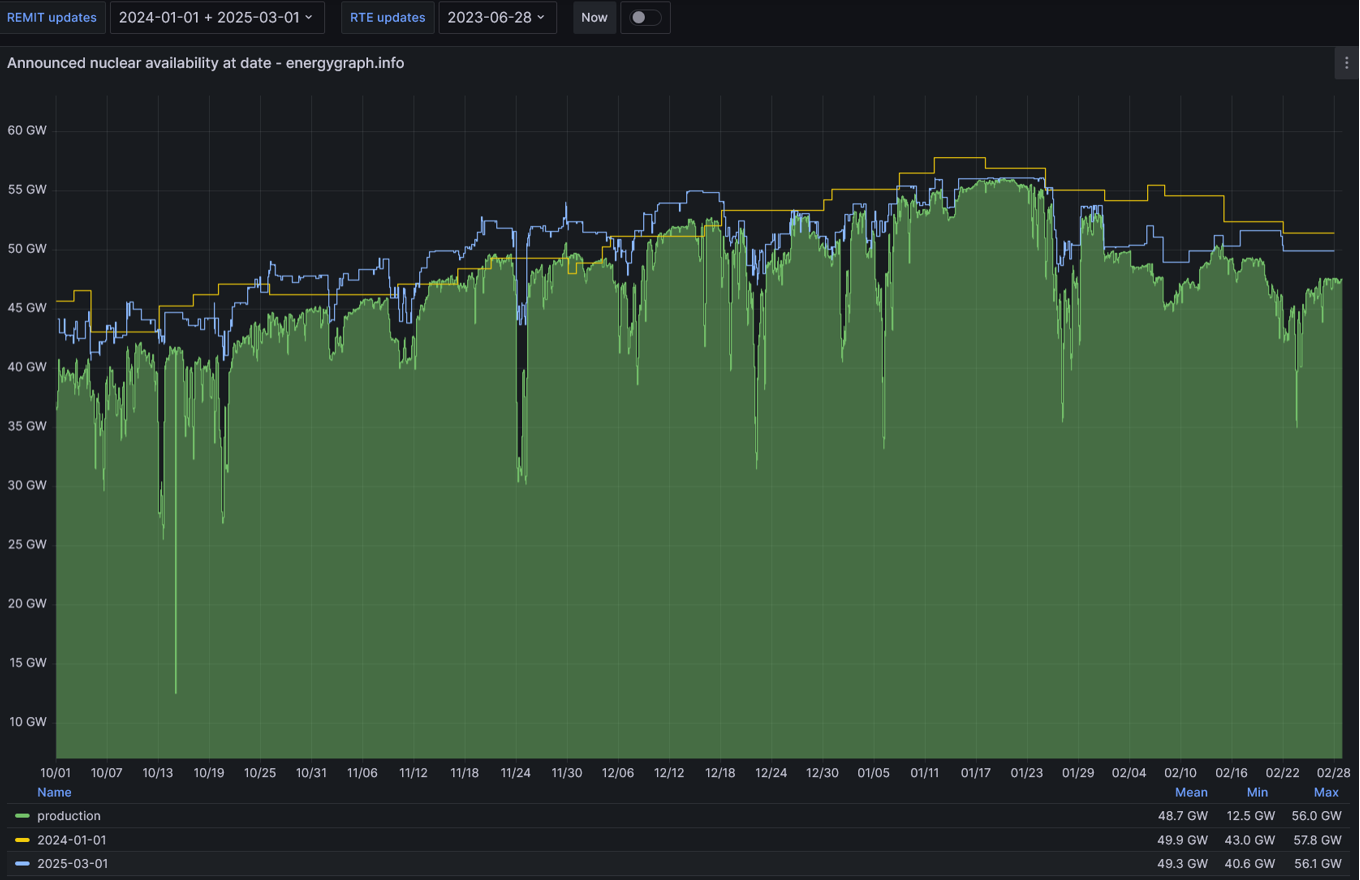Toggle visibility of the production series

pos(69,816)
